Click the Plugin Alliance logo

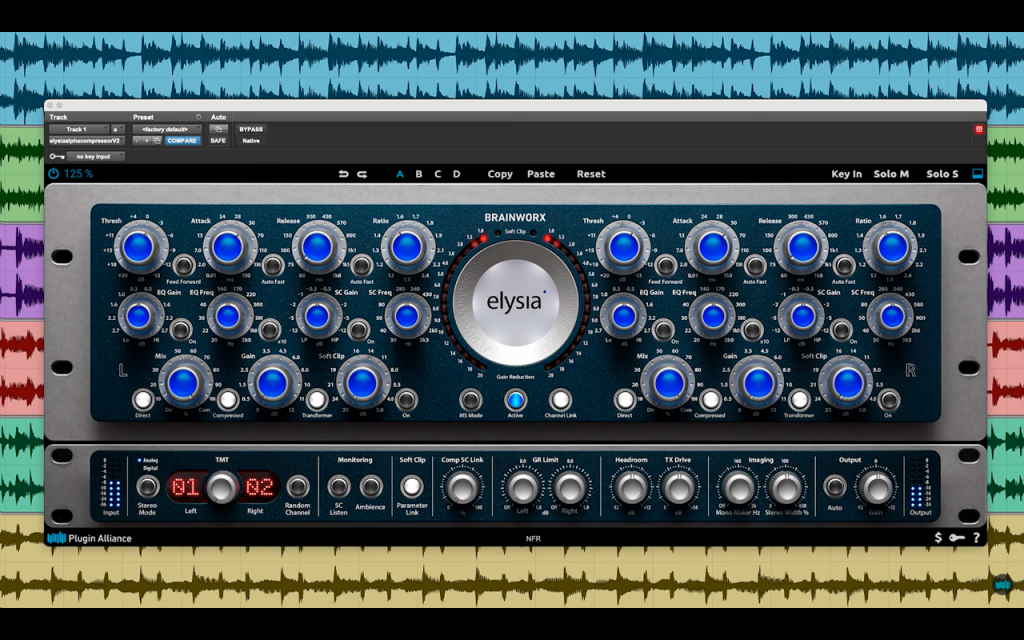pyautogui.click(x=89, y=538)
